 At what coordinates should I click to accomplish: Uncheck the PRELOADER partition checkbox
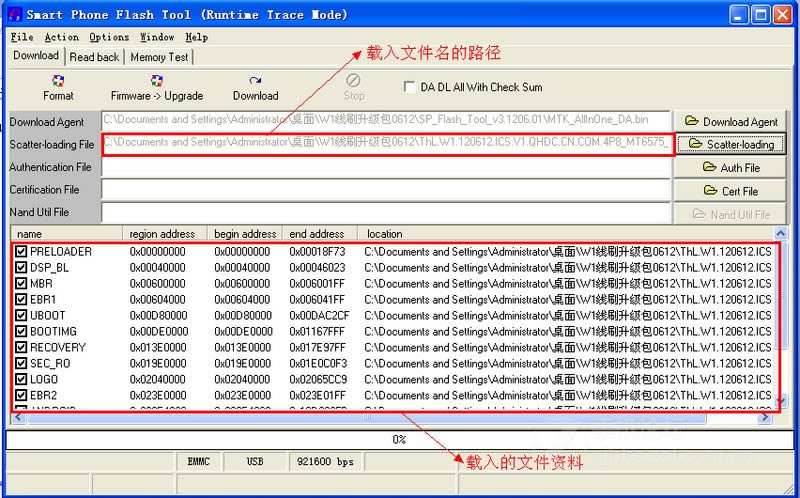(x=21, y=252)
